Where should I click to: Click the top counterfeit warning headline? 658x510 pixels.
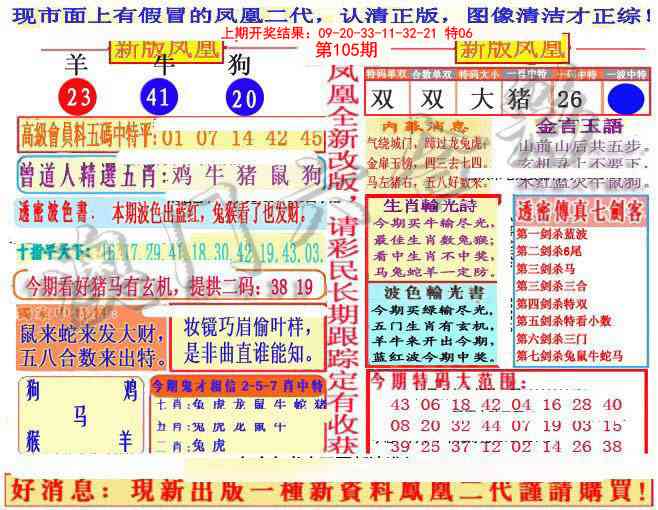pos(332,16)
